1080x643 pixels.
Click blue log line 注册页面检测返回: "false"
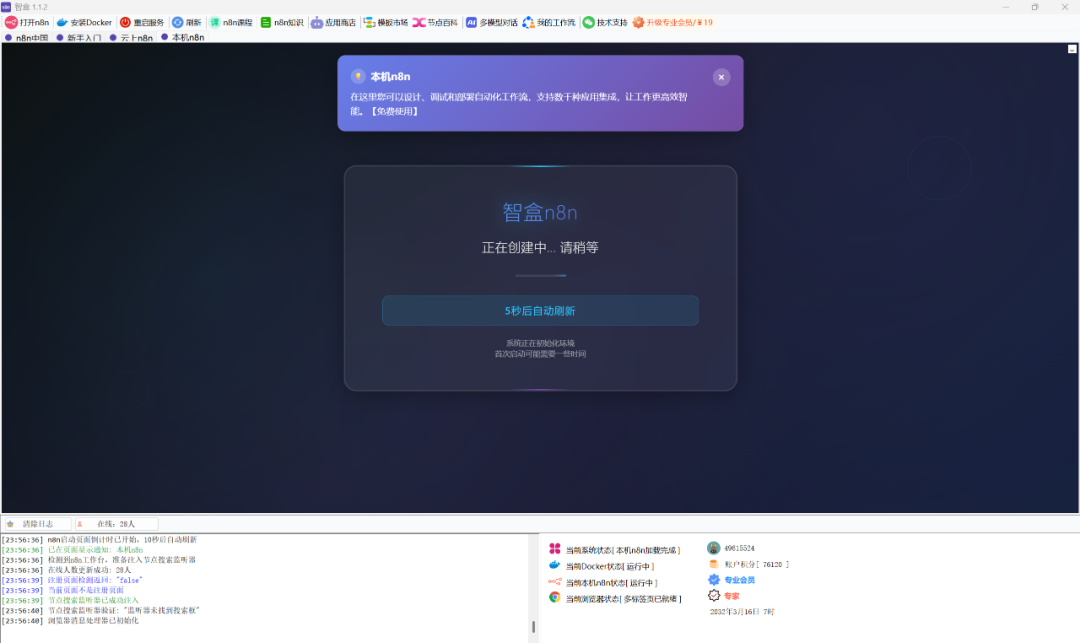(72, 580)
